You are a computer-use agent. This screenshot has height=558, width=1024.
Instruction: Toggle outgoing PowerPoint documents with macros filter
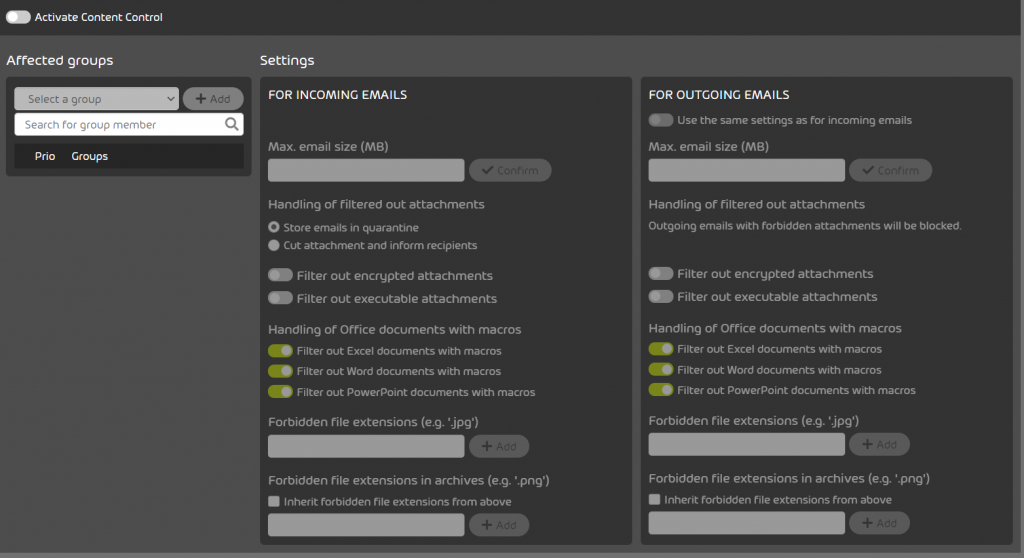point(661,390)
